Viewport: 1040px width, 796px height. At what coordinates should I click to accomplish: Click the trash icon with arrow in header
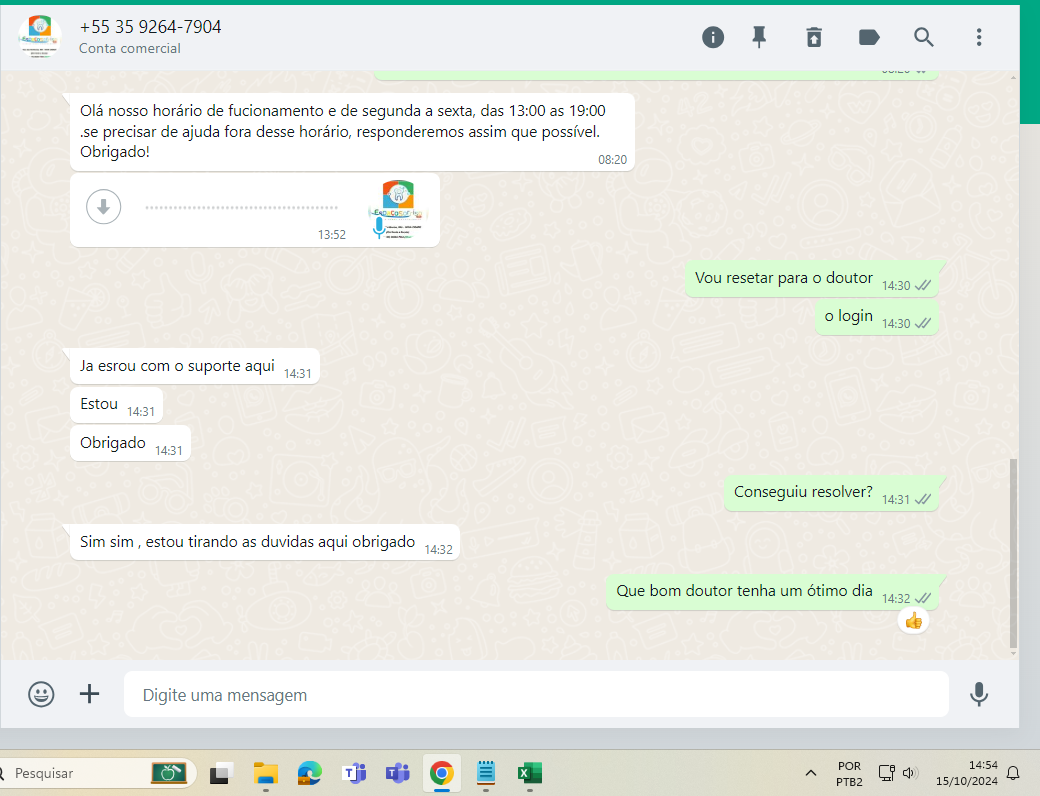point(814,37)
